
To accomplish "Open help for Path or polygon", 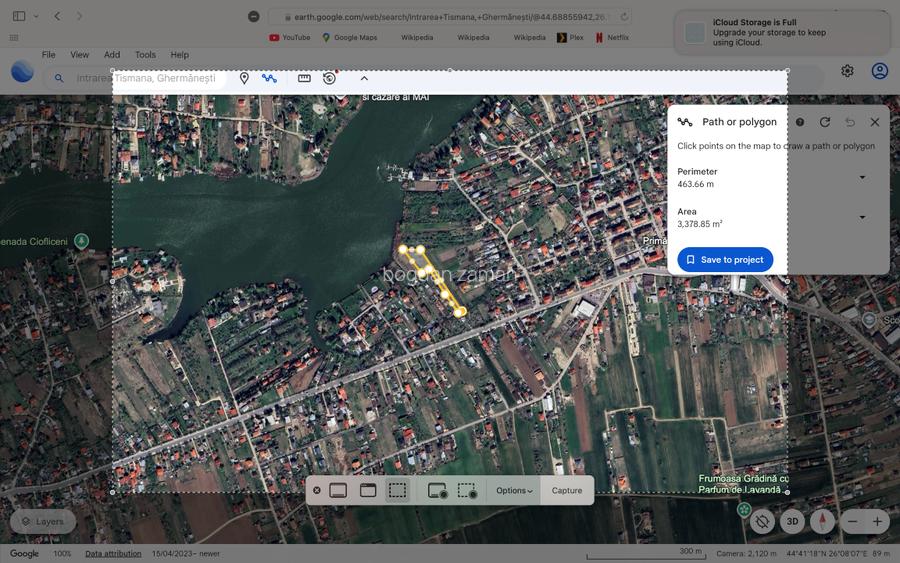I will (x=800, y=122).
